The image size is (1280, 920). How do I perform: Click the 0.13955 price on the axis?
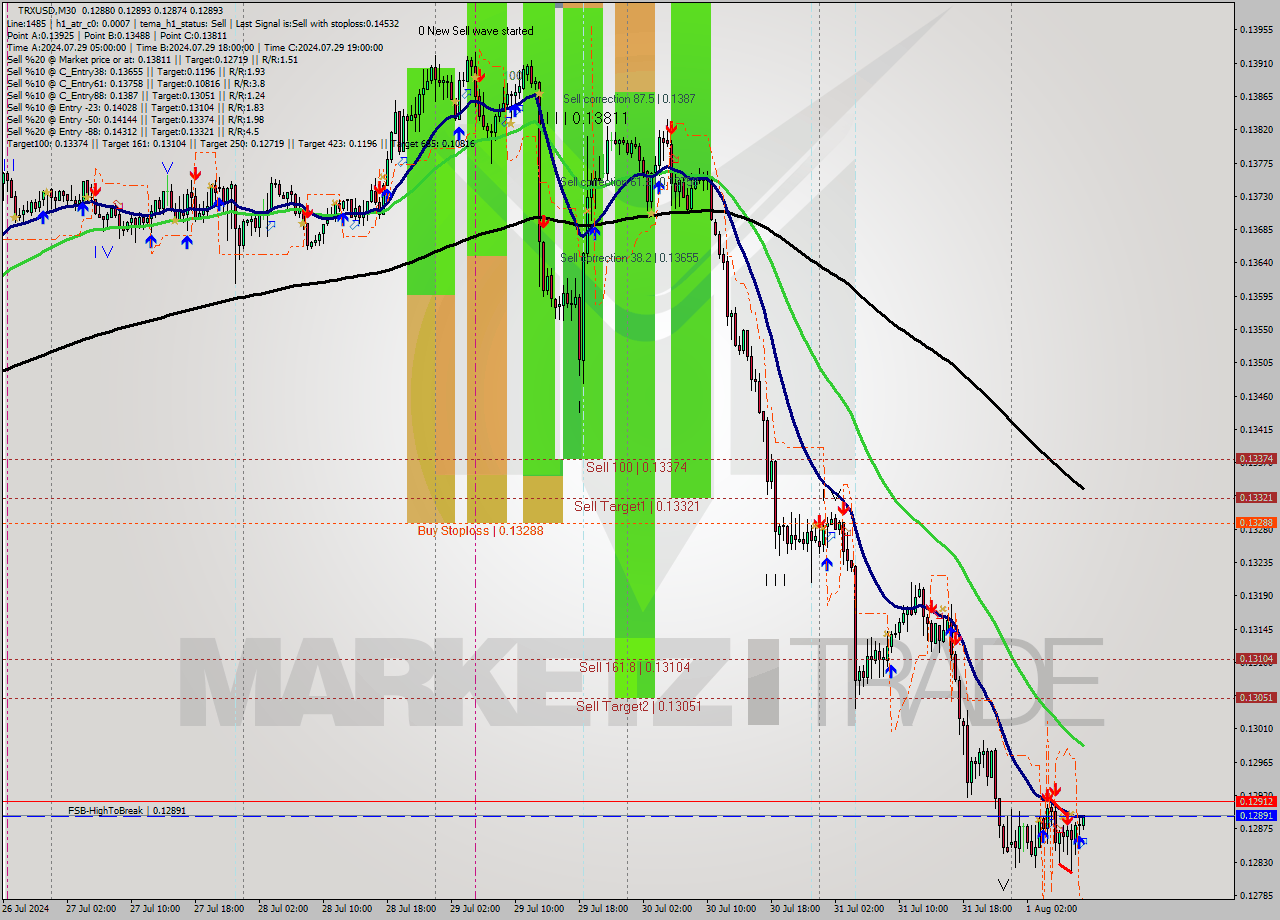(x=1256, y=30)
